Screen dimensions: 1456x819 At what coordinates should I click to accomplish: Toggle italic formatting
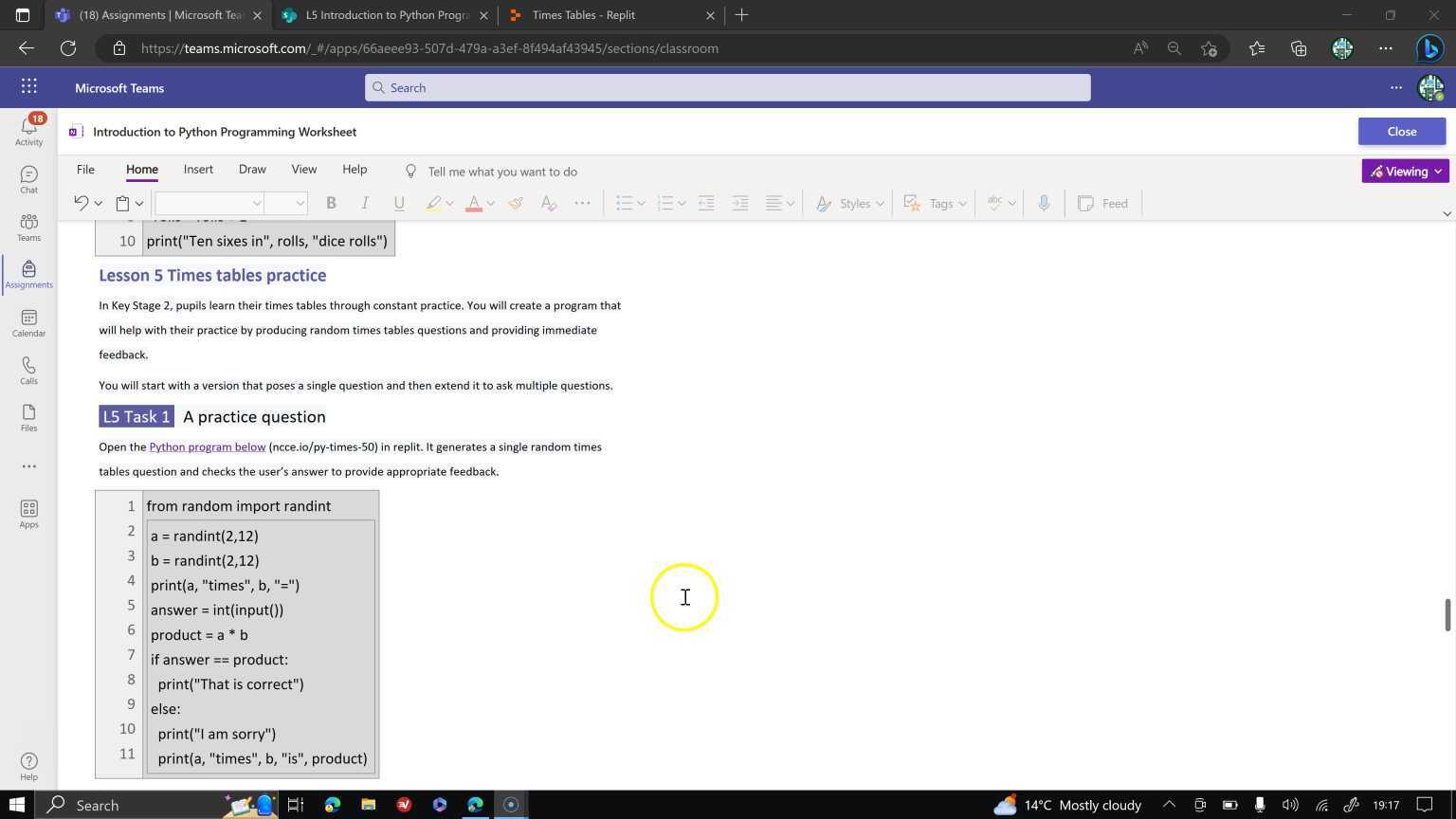click(x=365, y=203)
